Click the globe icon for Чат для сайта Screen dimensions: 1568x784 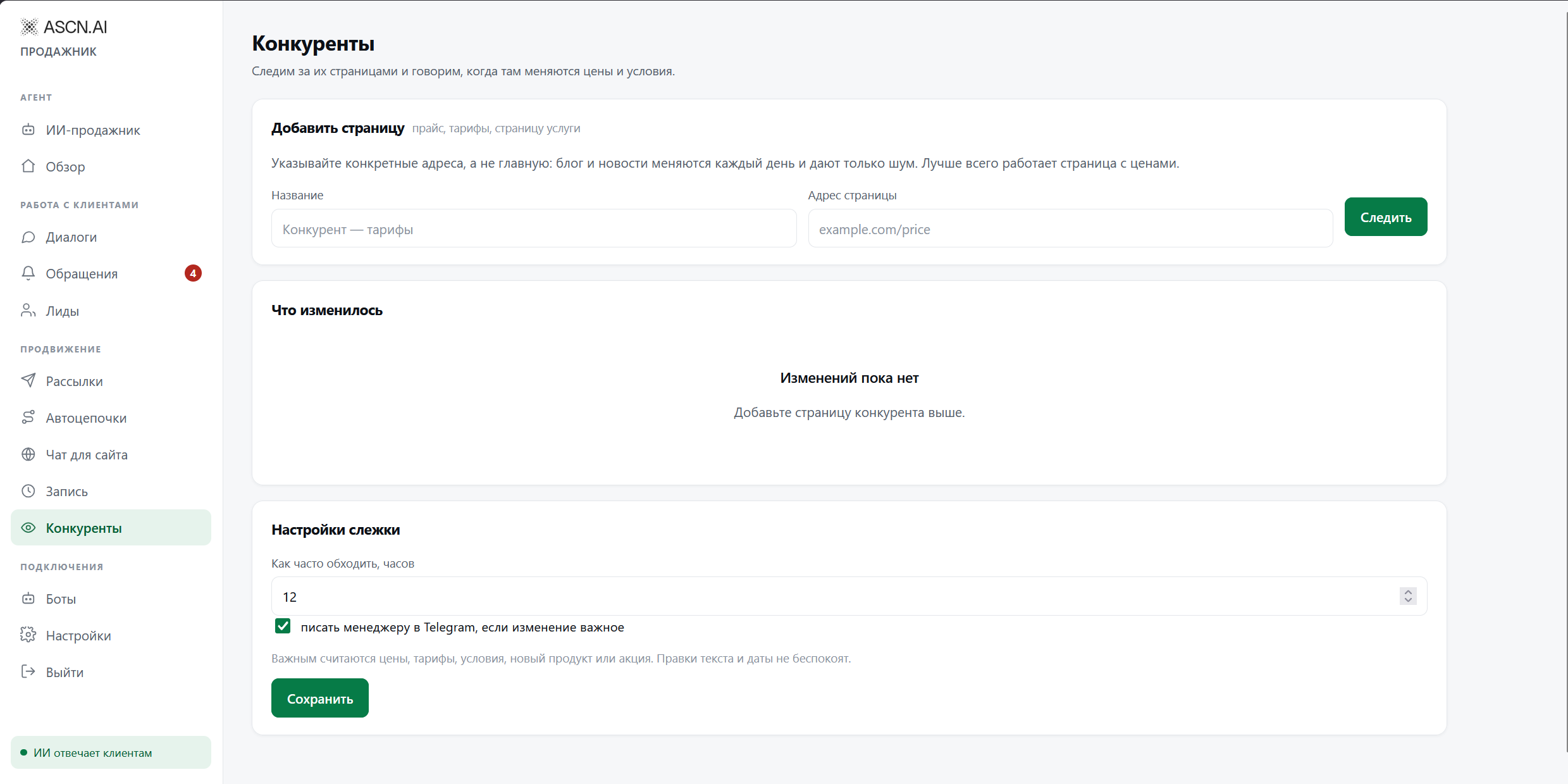[28, 454]
